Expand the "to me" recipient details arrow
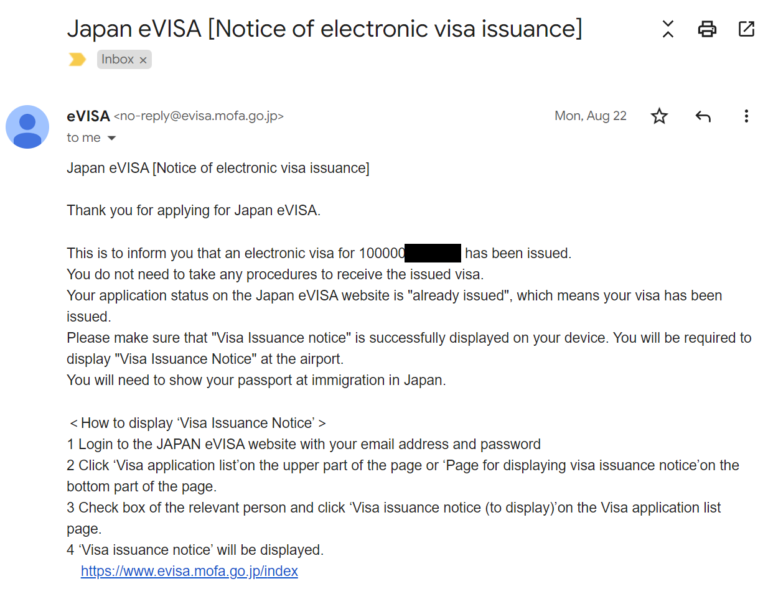The image size is (768, 594). click(111, 138)
